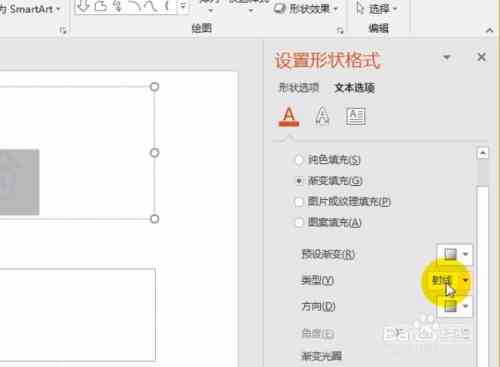Click the Direction (方向) label
Viewport: 500px width, 367px height.
pyautogui.click(x=318, y=306)
